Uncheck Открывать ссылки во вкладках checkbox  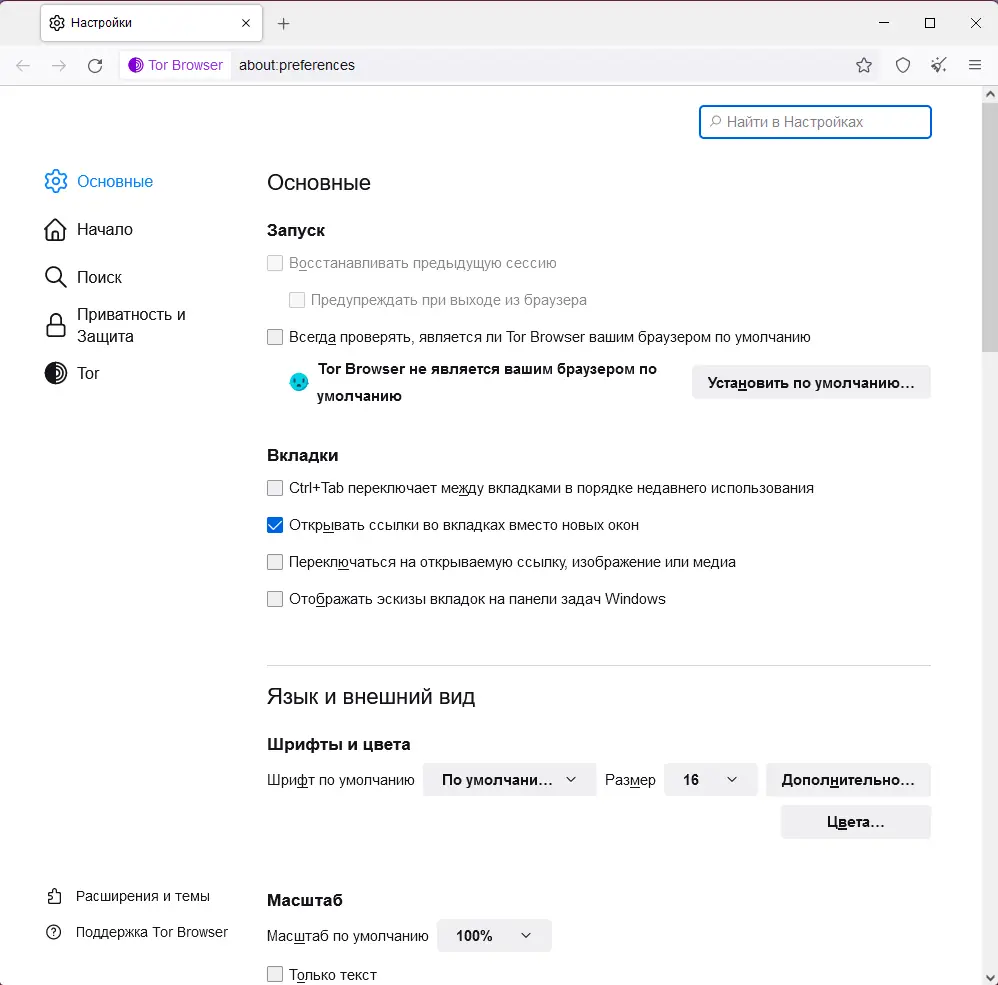[x=275, y=525]
